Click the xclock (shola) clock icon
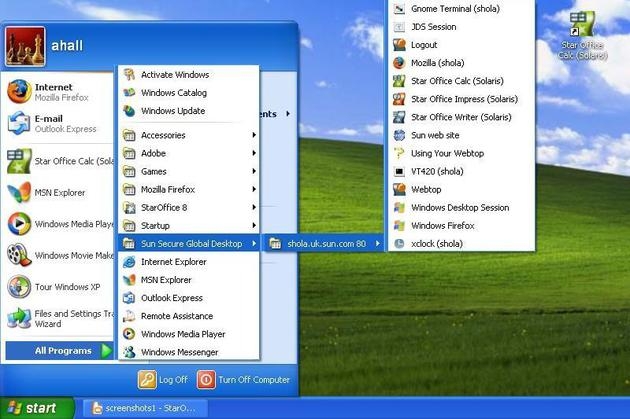The image size is (630, 419). [399, 244]
